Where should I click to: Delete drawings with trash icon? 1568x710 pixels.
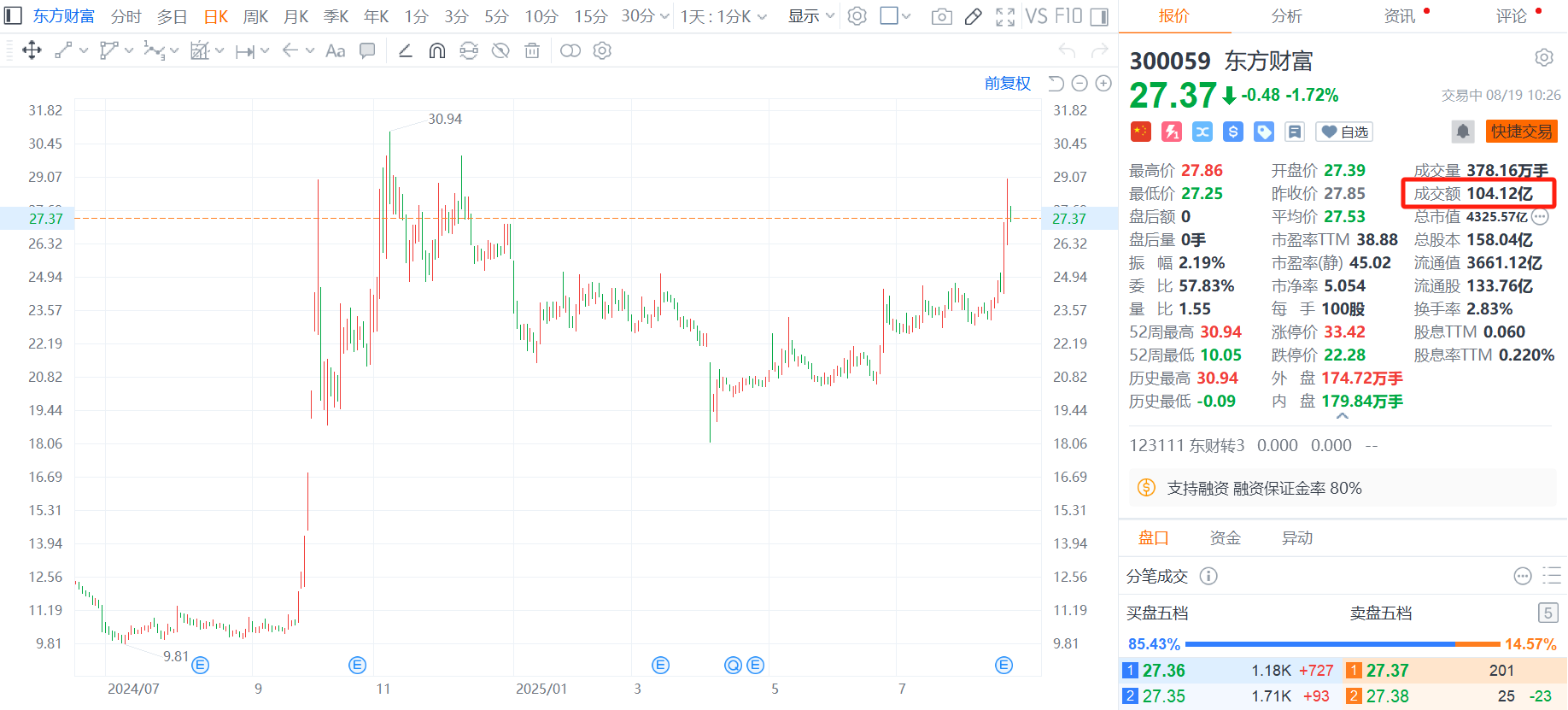[532, 50]
